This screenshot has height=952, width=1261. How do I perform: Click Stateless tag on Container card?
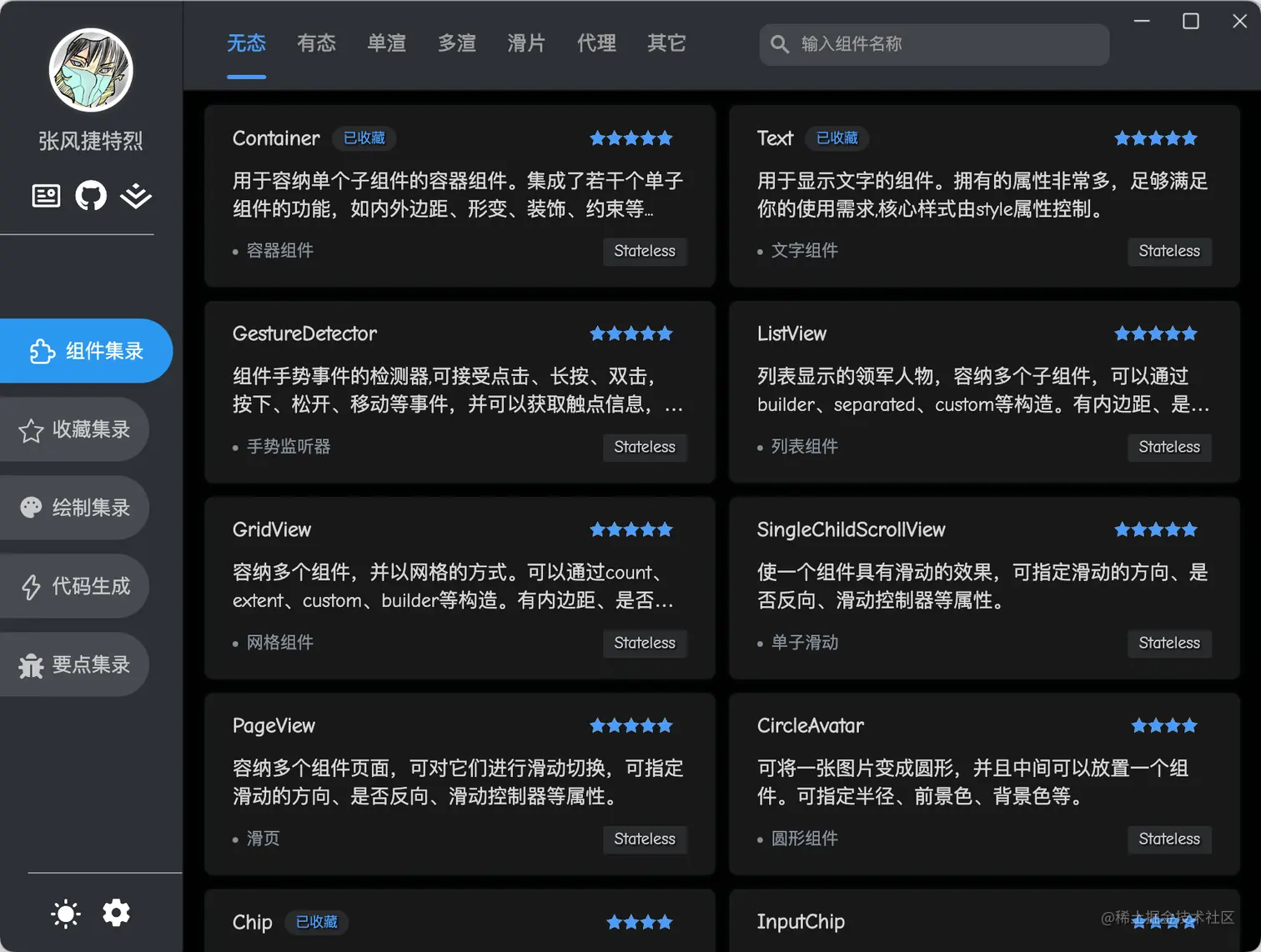pyautogui.click(x=645, y=251)
